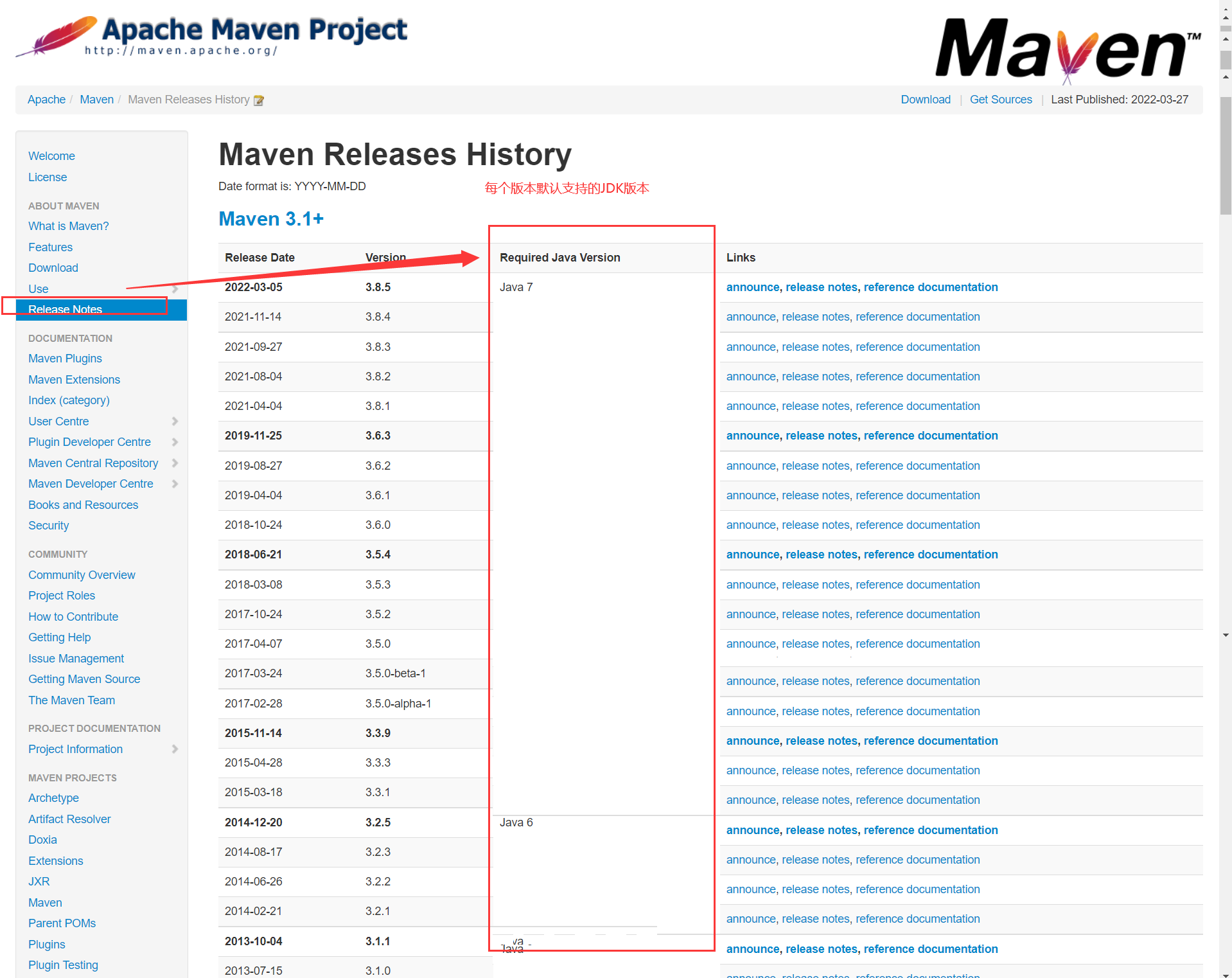The height and width of the screenshot is (978, 1232).
Task: Expand Project Information chevron
Action: [x=175, y=749]
